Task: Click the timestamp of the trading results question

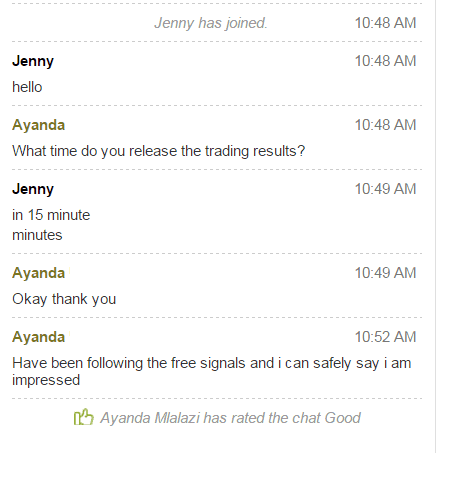Action: (x=385, y=125)
